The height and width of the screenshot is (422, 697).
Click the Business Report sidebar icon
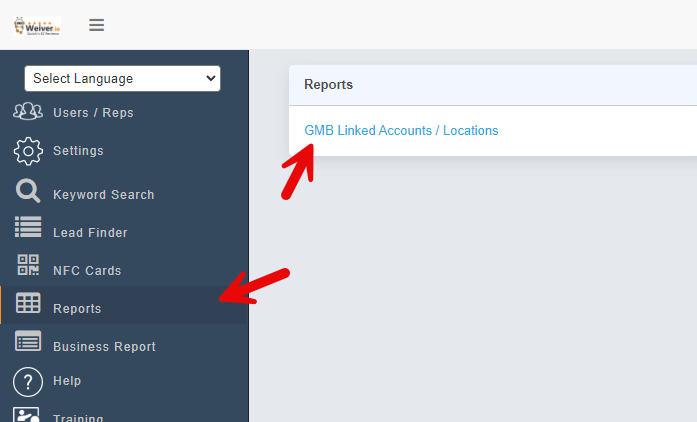pos(28,342)
